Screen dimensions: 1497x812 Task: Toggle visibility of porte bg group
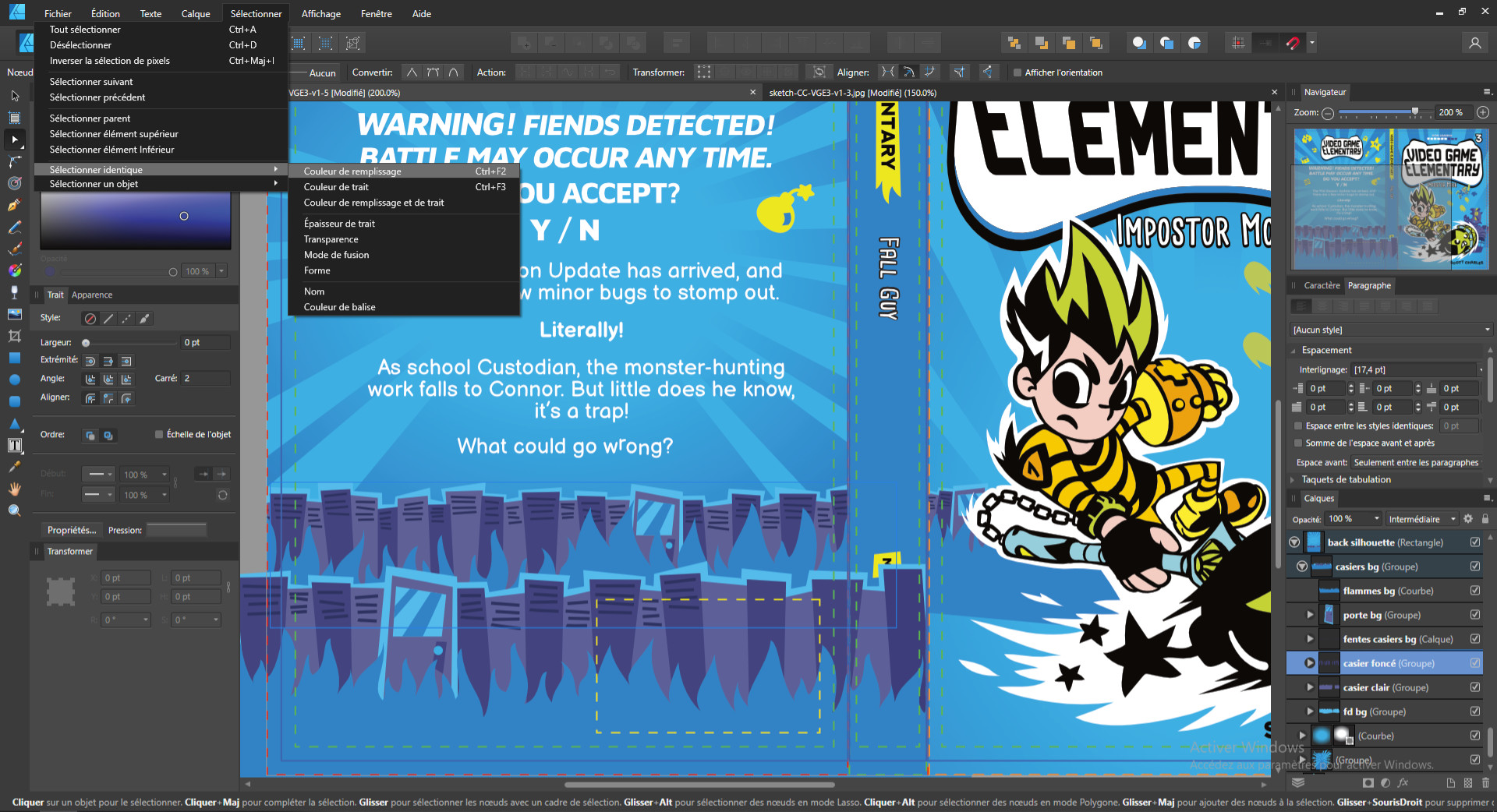click(1474, 615)
